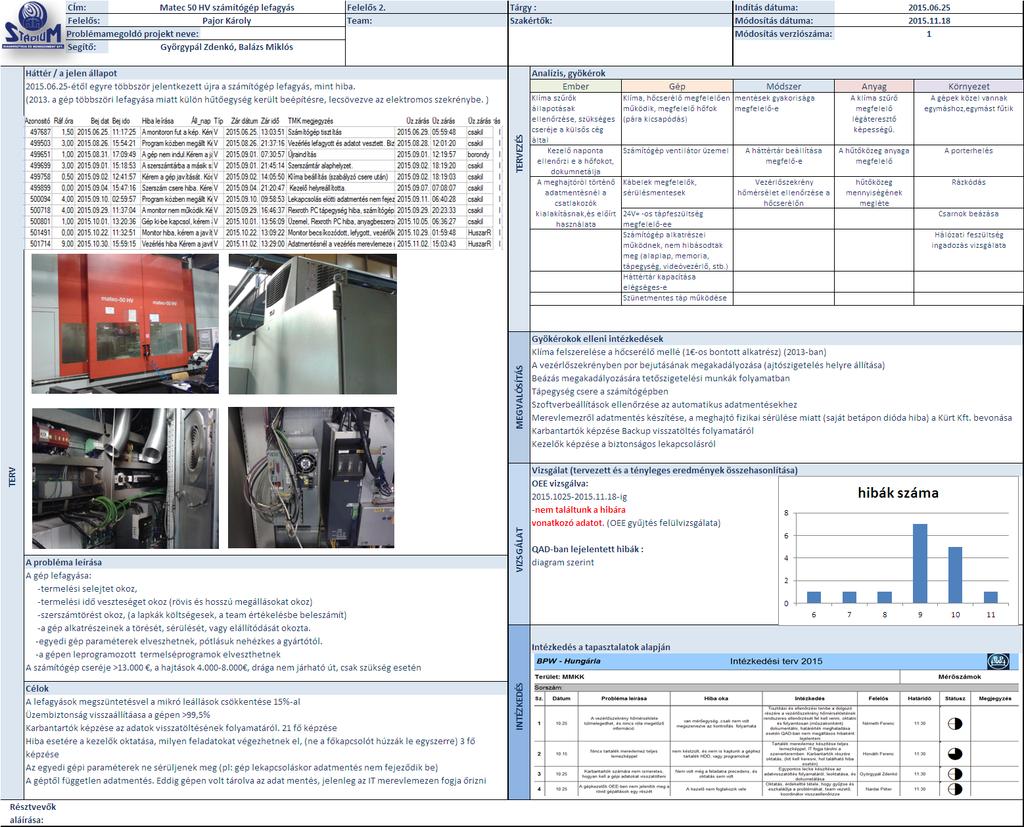Click the status Harvey ball in action row 1
The height and width of the screenshot is (827, 1024).
954,723
